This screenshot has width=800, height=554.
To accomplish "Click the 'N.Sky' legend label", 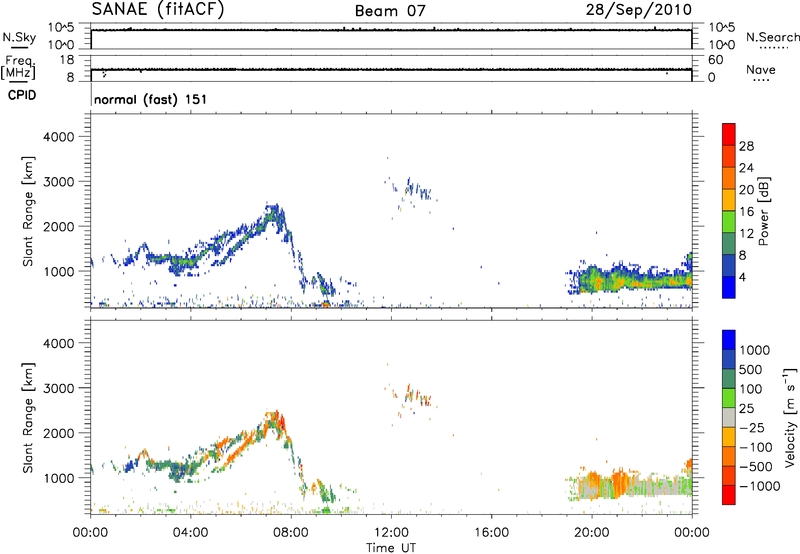I will [19, 37].
